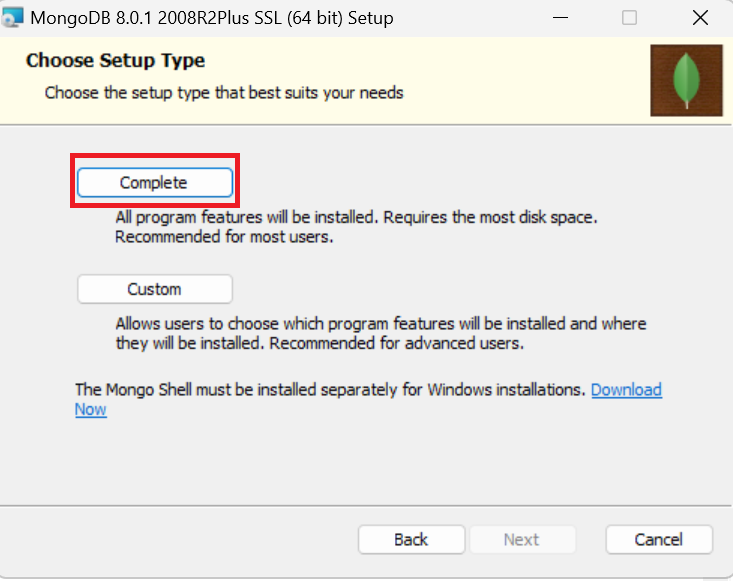Open the Download Now Mongo Shell link
This screenshot has height=581, width=733.
click(626, 390)
